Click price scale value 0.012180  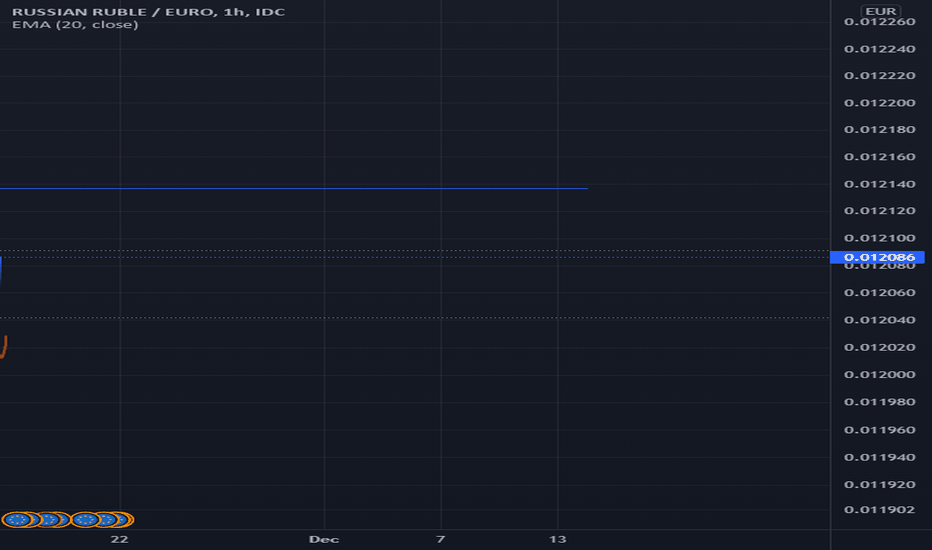(880, 130)
